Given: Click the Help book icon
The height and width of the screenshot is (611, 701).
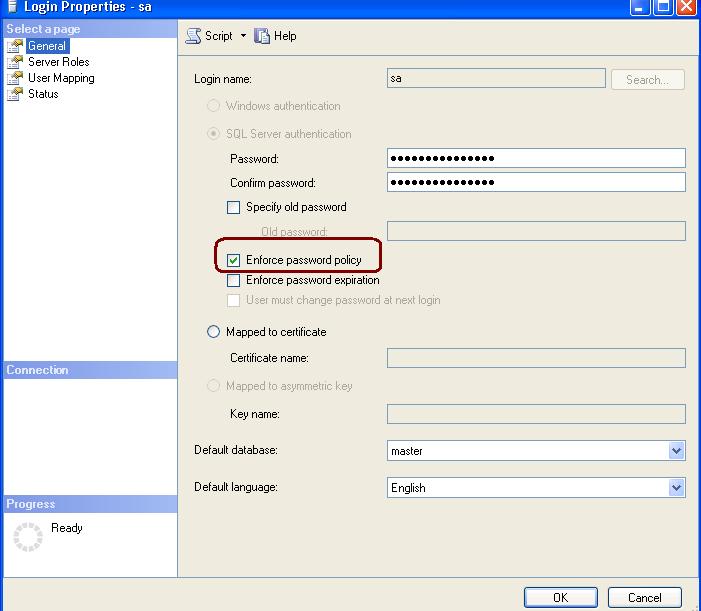Looking at the screenshot, I should click(x=263, y=36).
